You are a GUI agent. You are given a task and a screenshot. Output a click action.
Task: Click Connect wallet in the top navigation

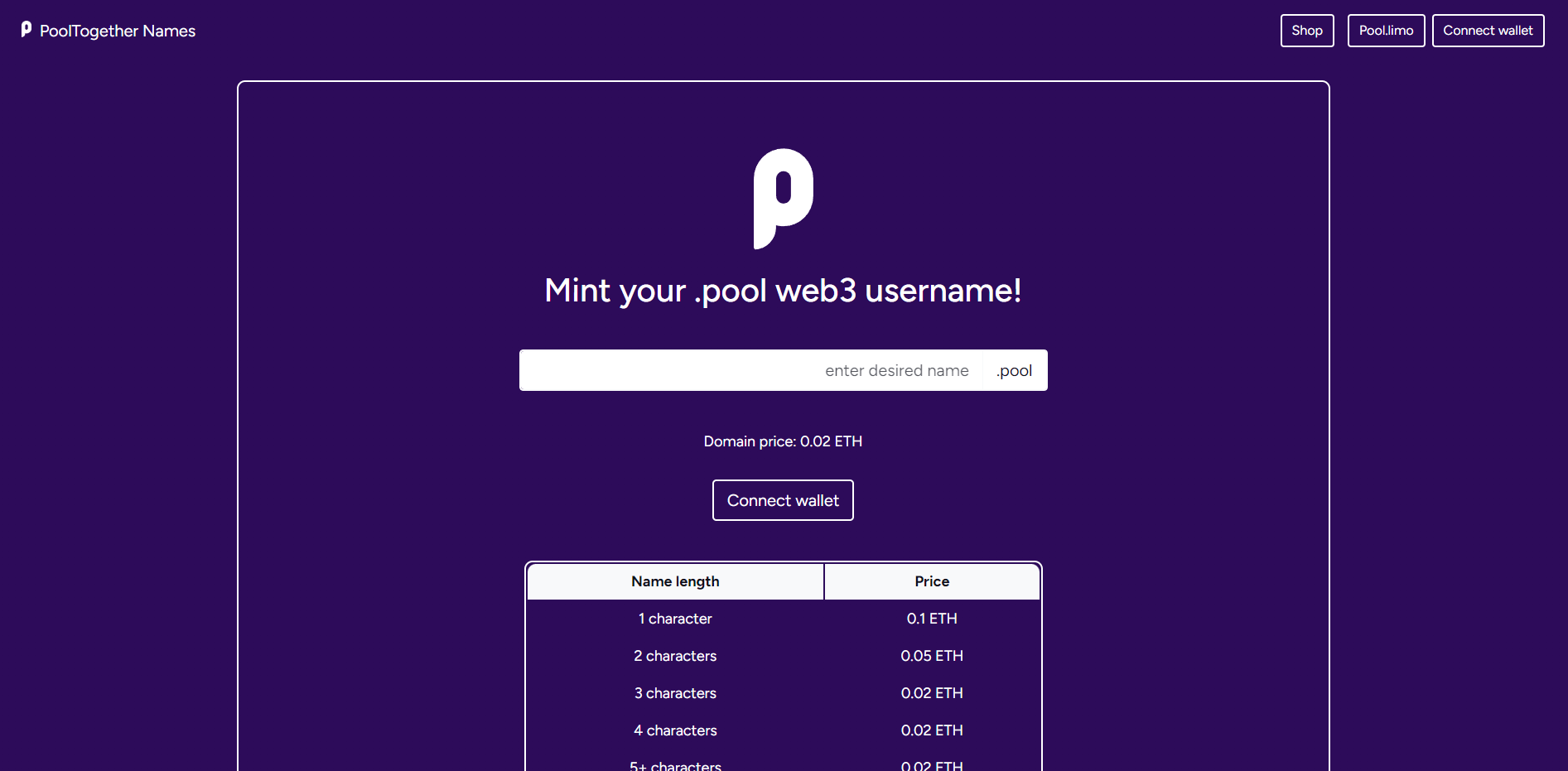click(x=1488, y=31)
